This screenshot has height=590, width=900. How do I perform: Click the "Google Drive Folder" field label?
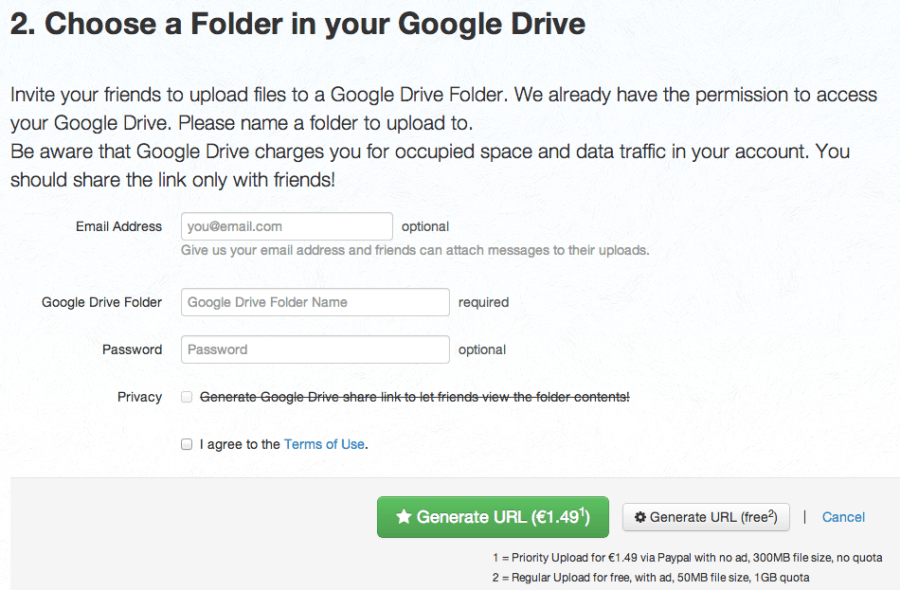click(101, 302)
